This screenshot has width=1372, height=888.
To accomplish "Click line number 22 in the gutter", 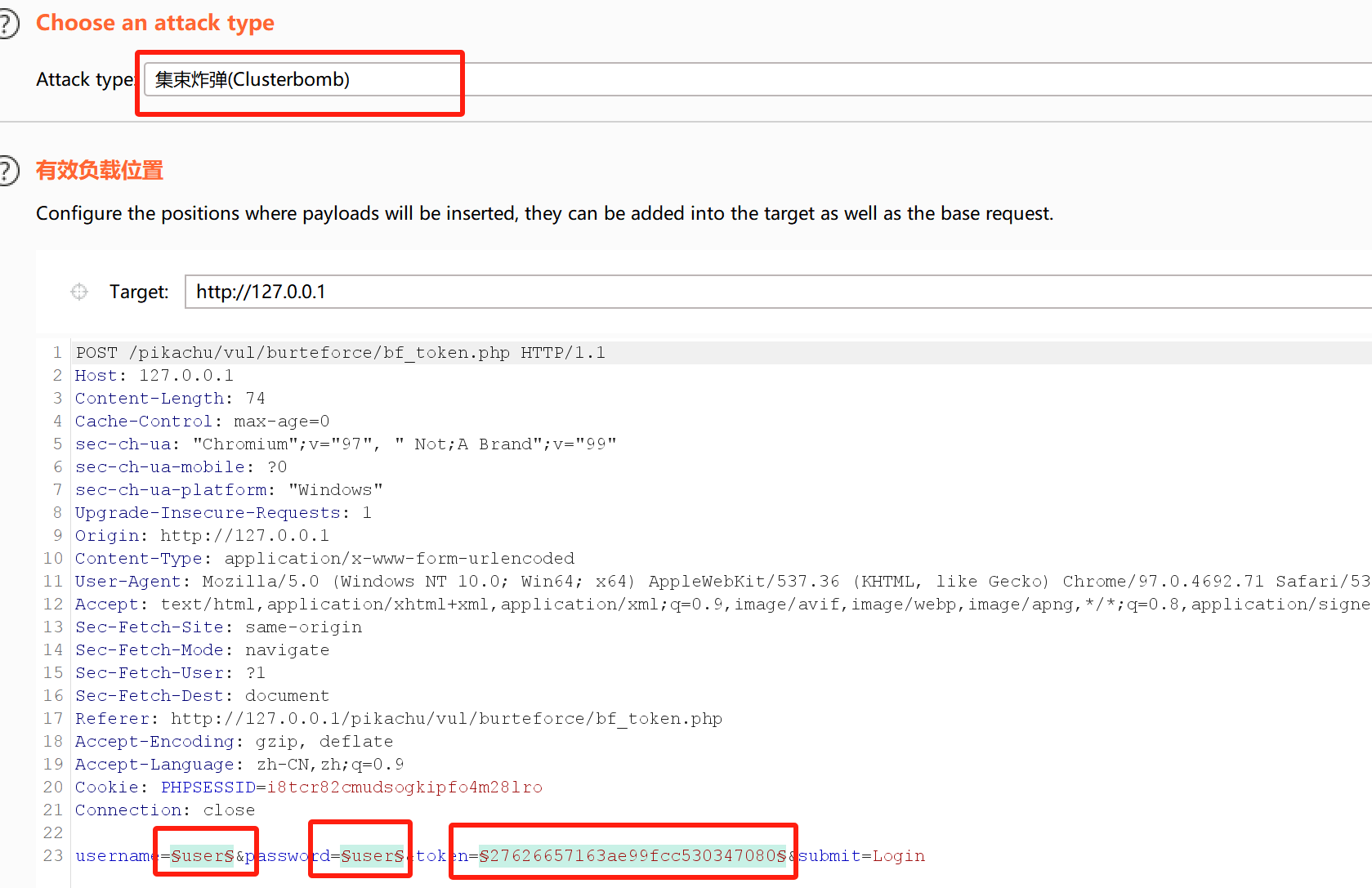I will pyautogui.click(x=53, y=832).
